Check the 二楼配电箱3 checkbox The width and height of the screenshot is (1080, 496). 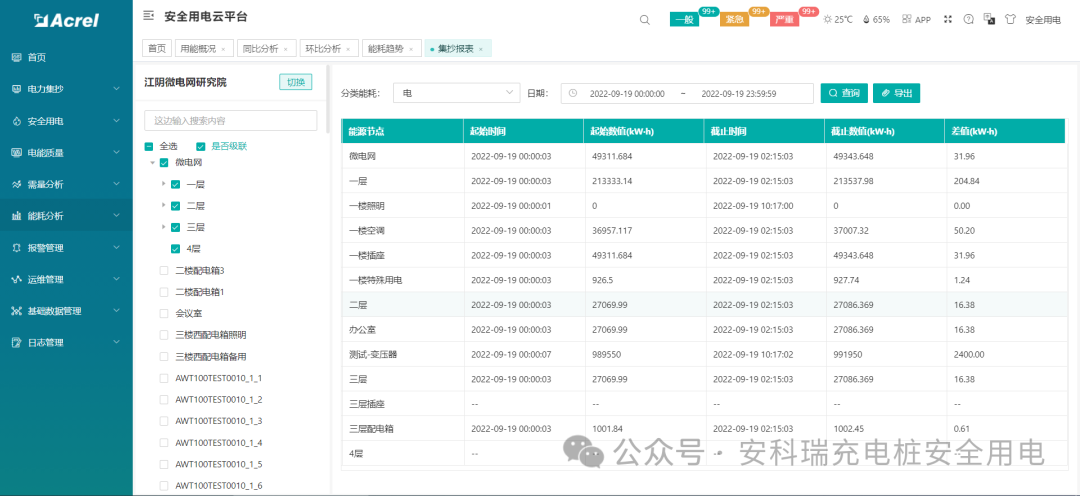164,270
